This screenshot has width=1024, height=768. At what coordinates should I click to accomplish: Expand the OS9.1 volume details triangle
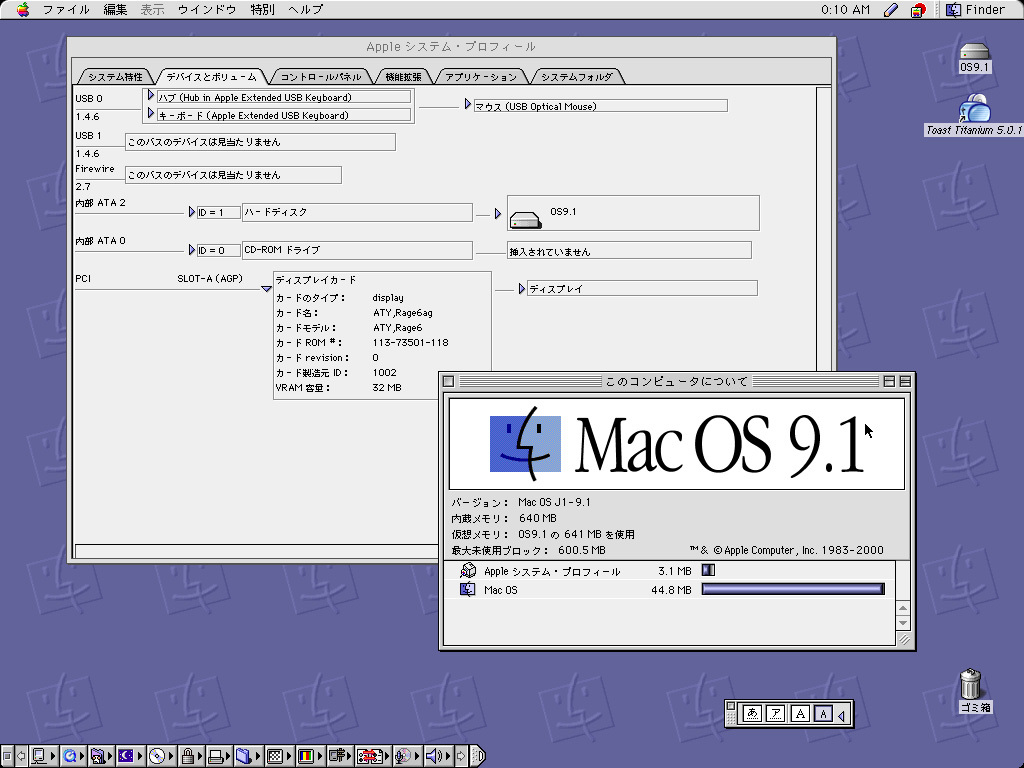[498, 214]
